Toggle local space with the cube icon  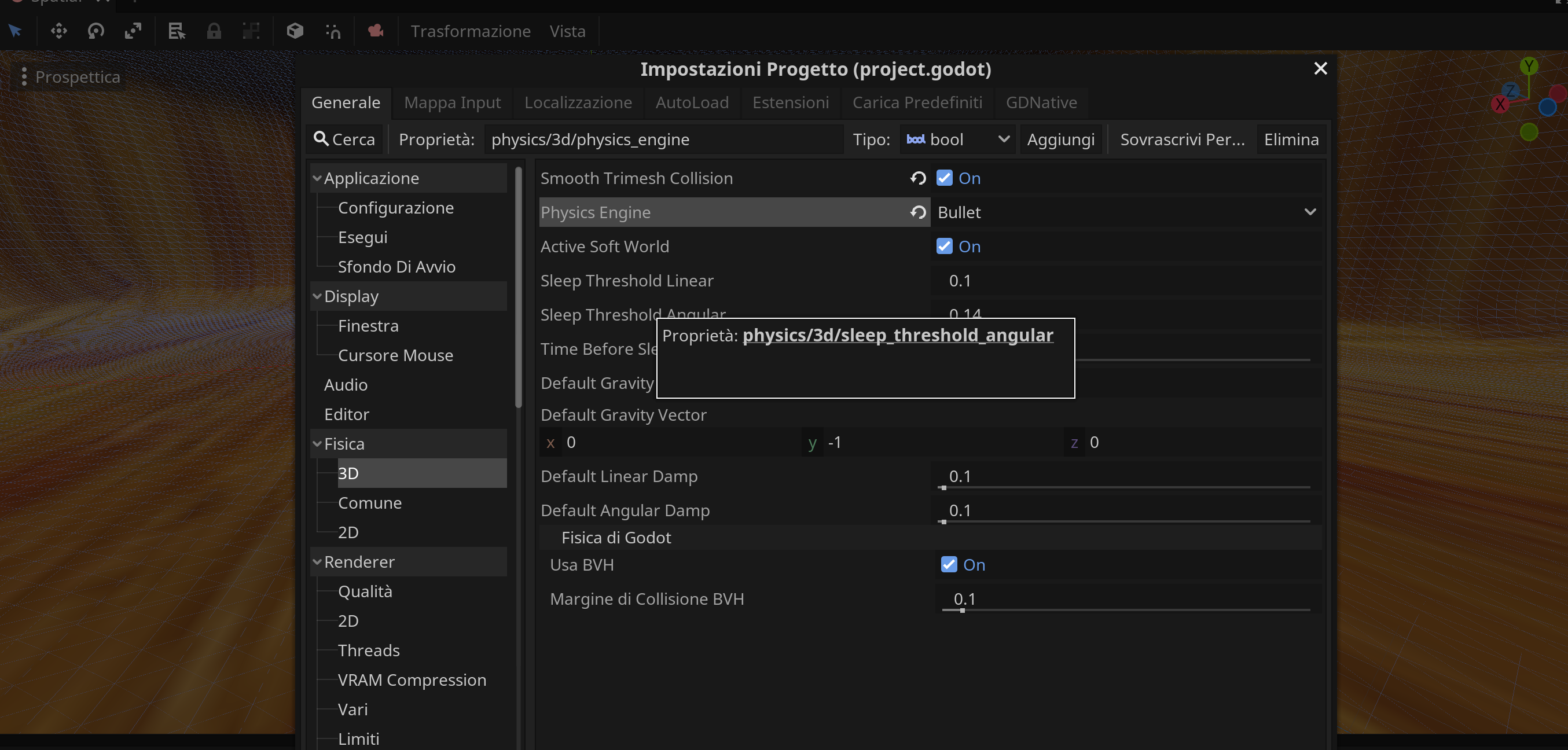click(295, 31)
